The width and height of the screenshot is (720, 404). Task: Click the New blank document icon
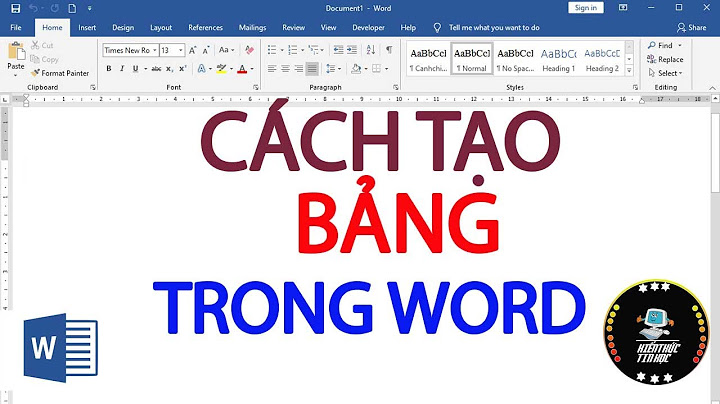[x=72, y=8]
